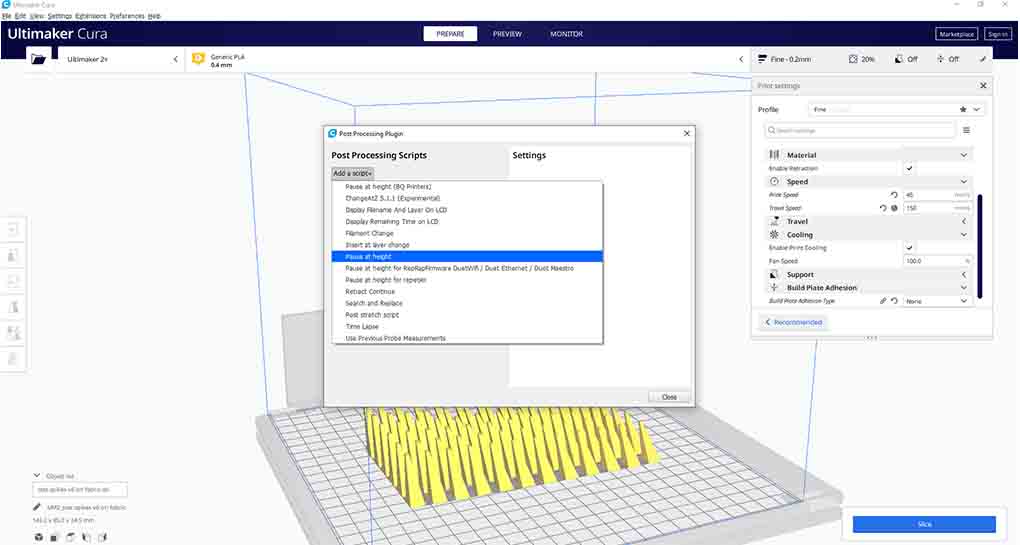This screenshot has height=545, width=1020.
Task: Go back to Recommended settings
Action: click(794, 322)
